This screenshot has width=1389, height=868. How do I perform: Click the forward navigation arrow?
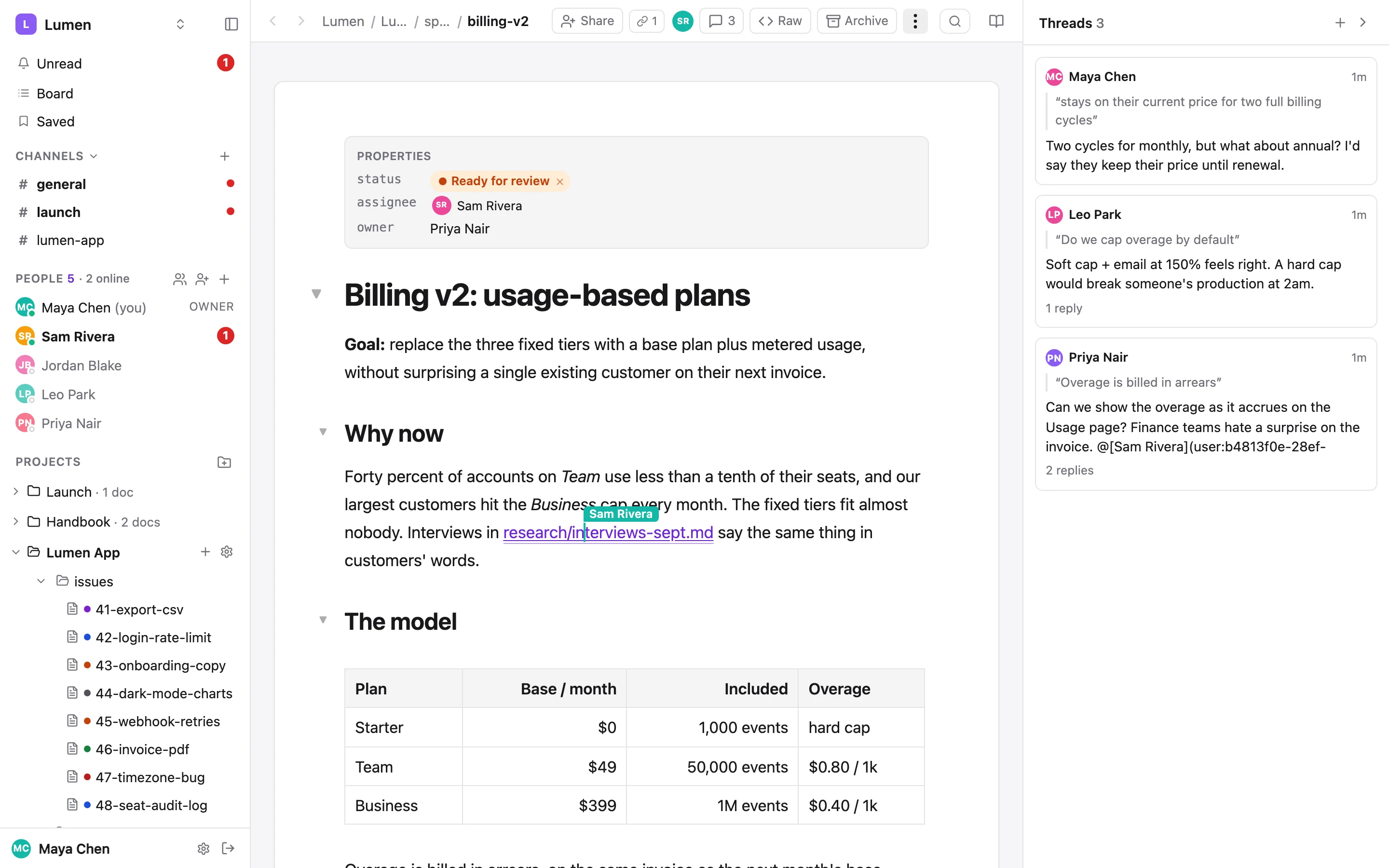click(x=301, y=21)
